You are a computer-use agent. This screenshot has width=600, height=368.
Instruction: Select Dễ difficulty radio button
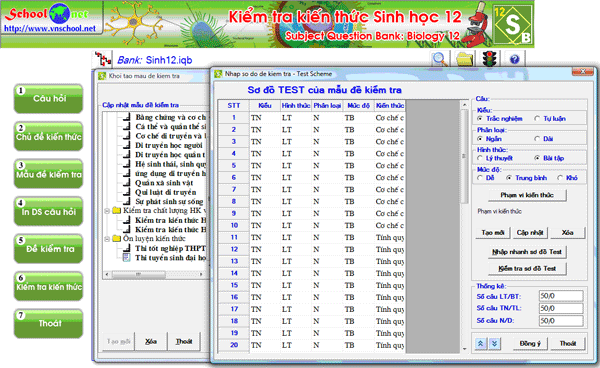tap(480, 178)
